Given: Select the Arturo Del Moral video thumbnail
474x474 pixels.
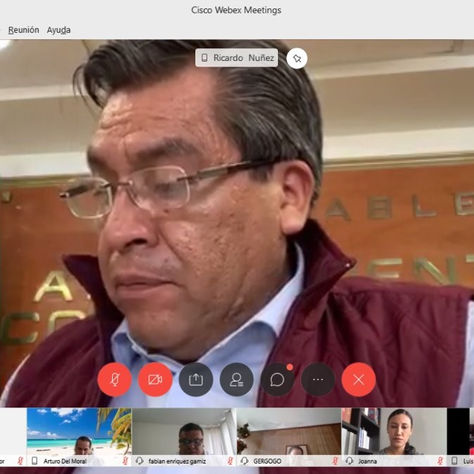Looking at the screenshot, I should click(79, 437).
